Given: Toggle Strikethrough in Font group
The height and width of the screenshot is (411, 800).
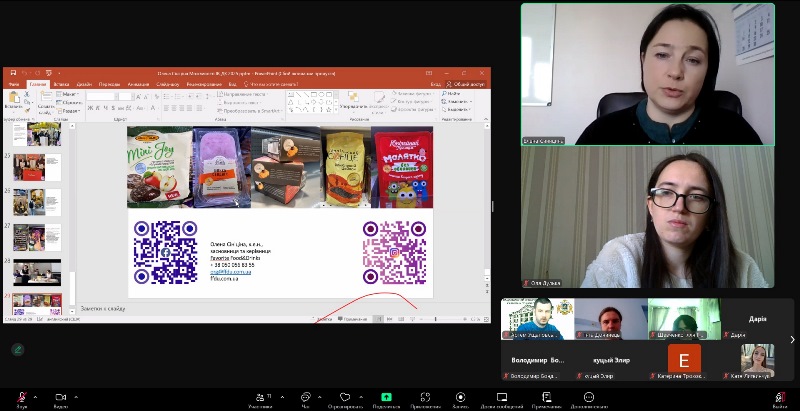Looking at the screenshot, I should click(121, 108).
